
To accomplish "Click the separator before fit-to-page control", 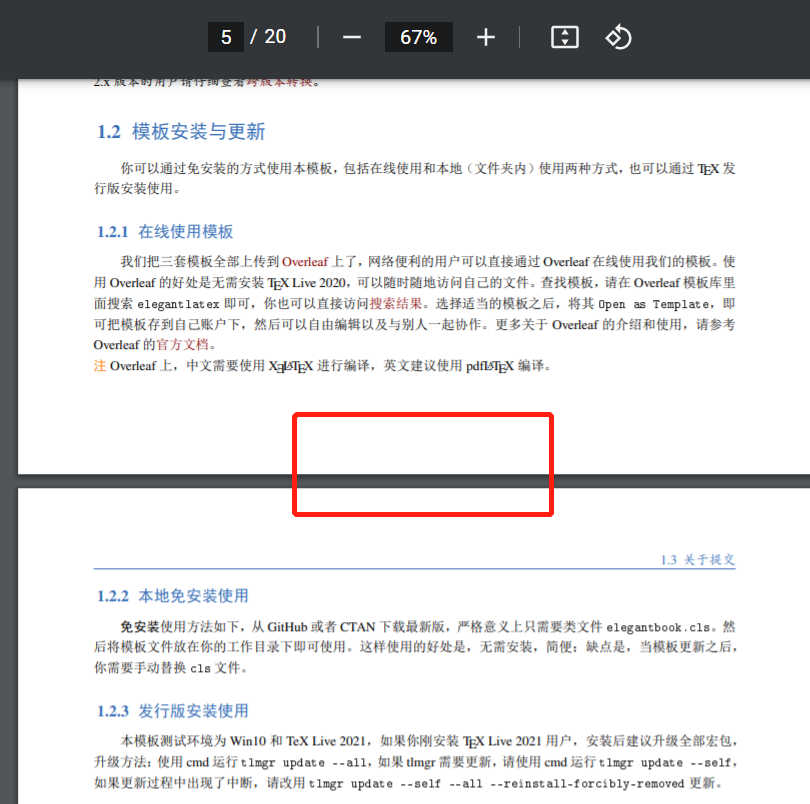I will (x=521, y=37).
